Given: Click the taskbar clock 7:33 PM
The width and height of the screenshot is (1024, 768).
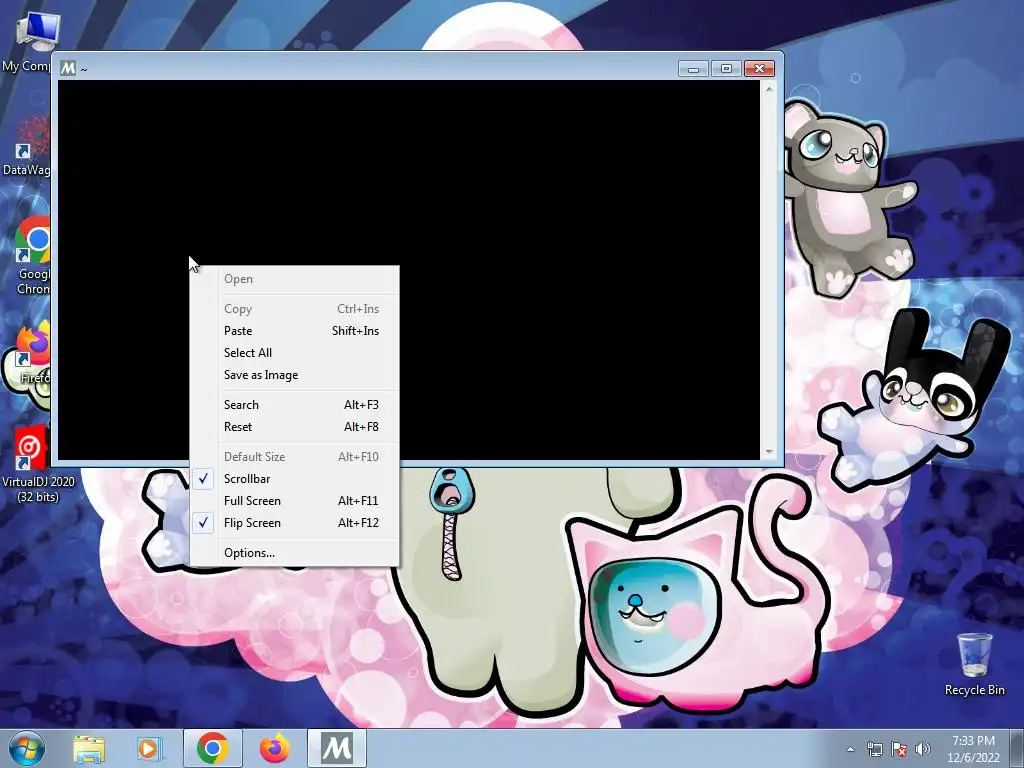Looking at the screenshot, I should (973, 741).
